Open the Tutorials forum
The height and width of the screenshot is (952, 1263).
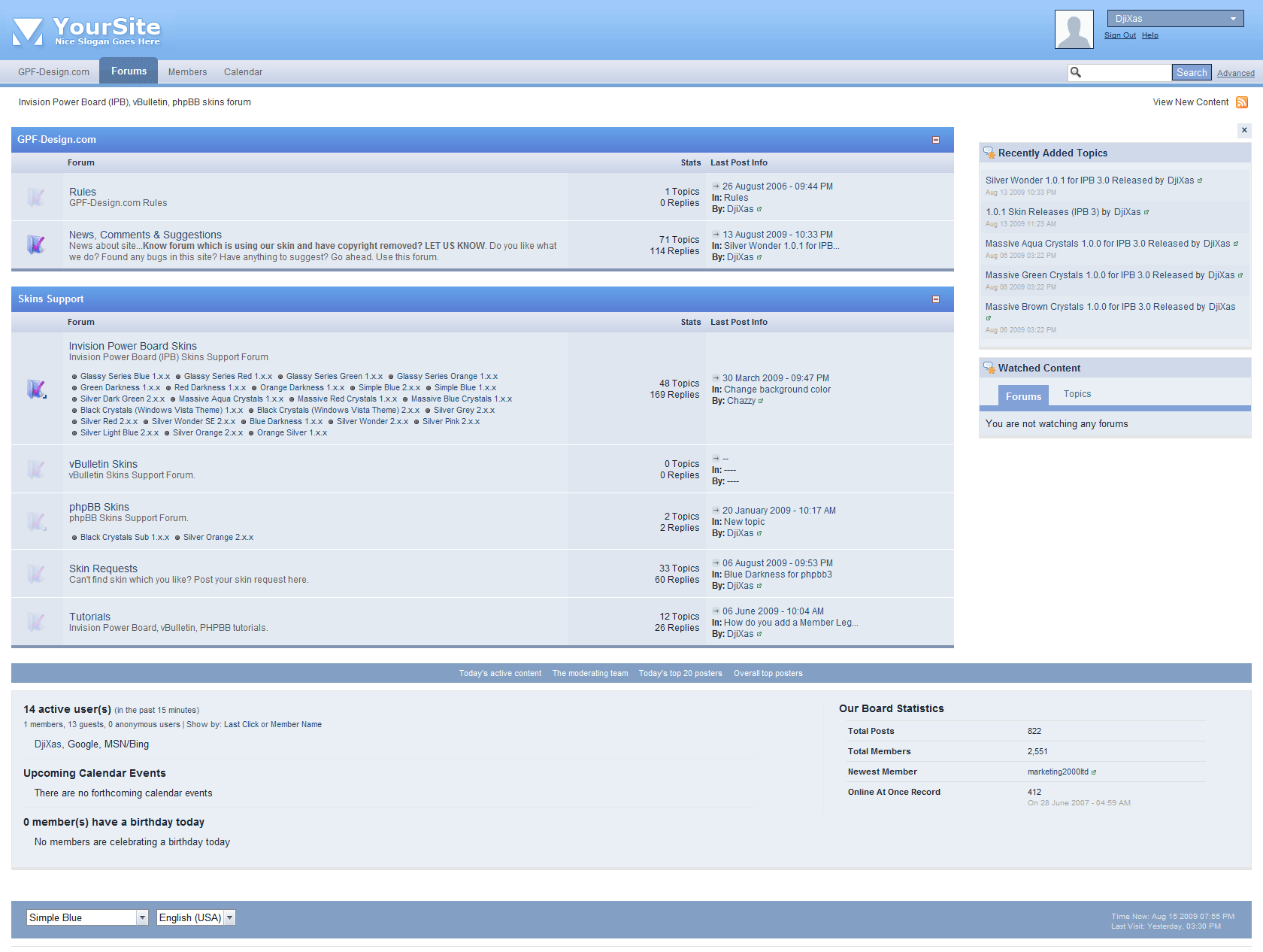click(x=89, y=617)
